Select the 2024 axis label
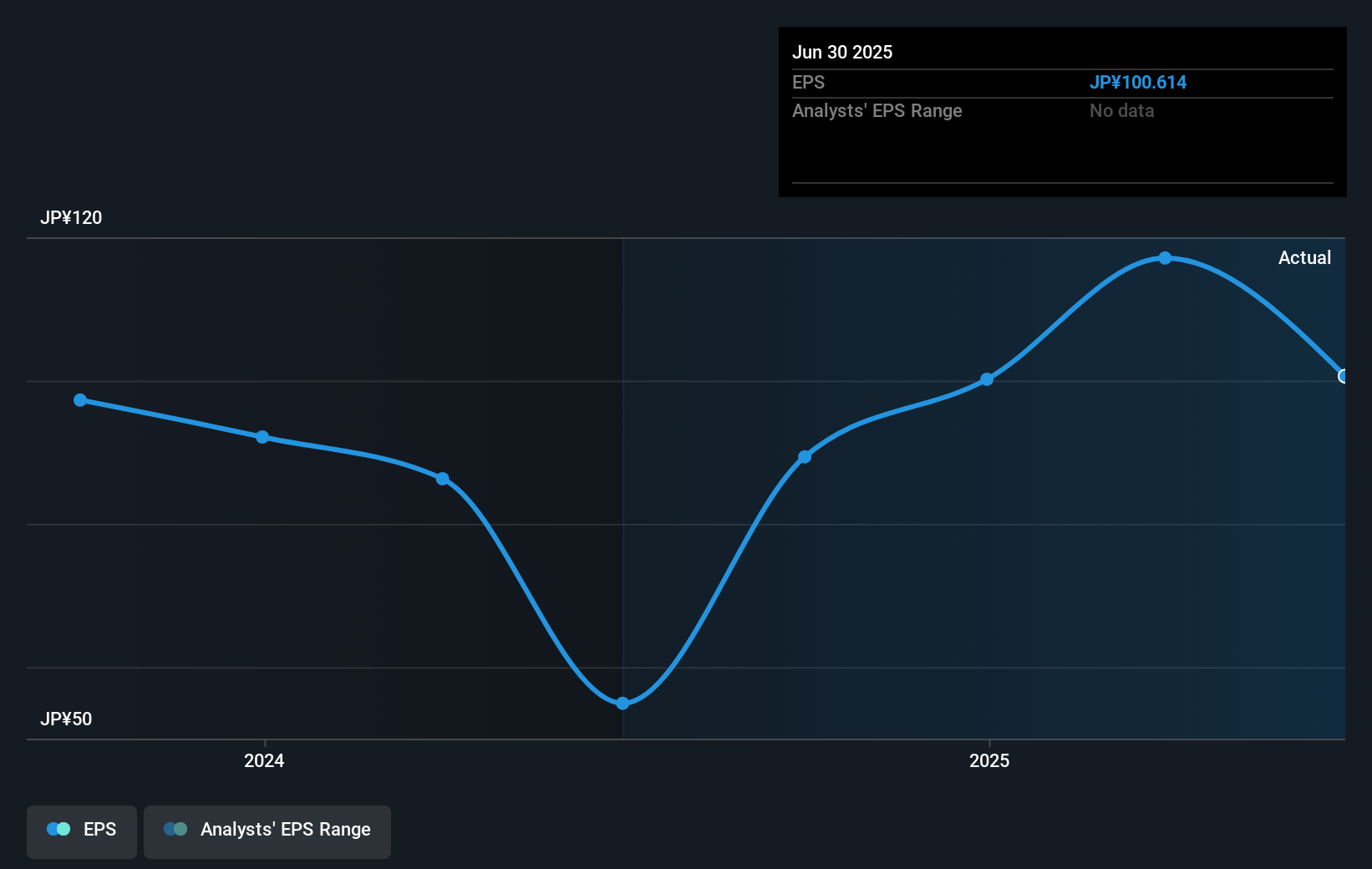 (263, 761)
